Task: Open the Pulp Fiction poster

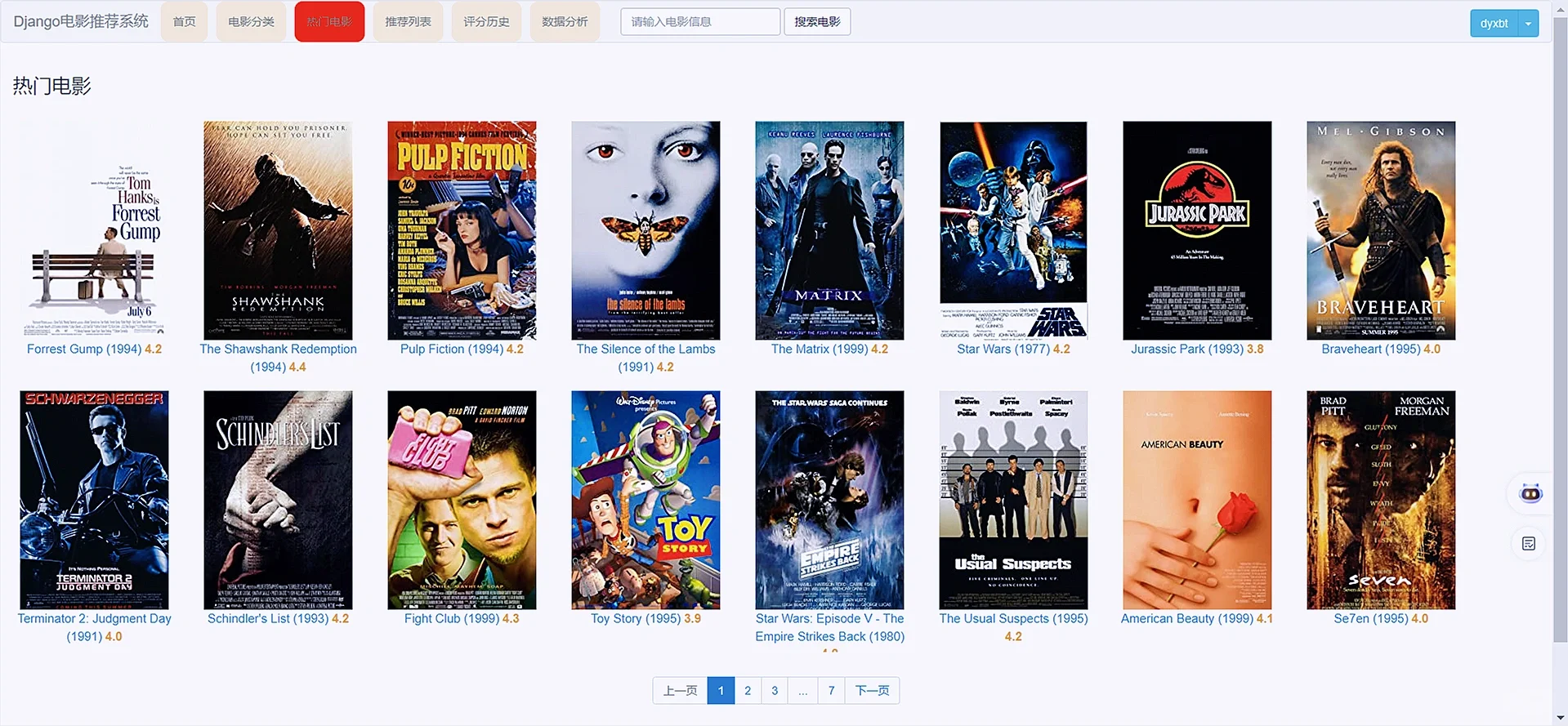Action: (462, 230)
